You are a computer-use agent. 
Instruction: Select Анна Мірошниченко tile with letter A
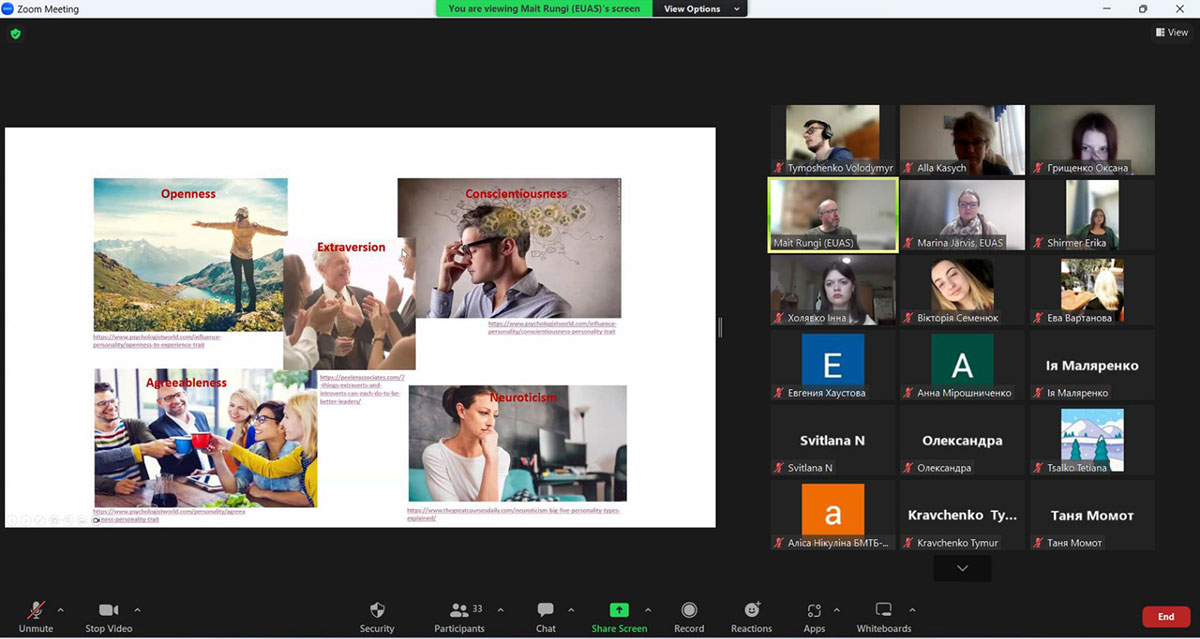[962, 365]
